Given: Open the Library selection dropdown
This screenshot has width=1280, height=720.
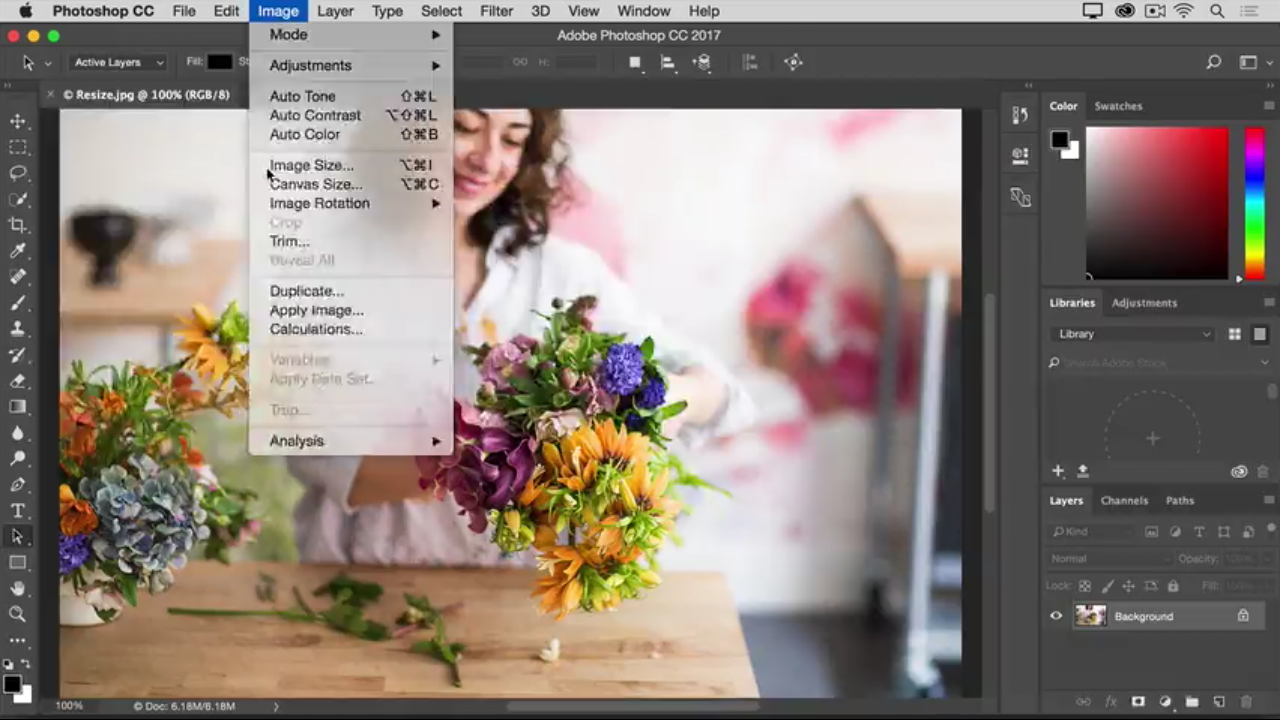Looking at the screenshot, I should tap(1132, 334).
